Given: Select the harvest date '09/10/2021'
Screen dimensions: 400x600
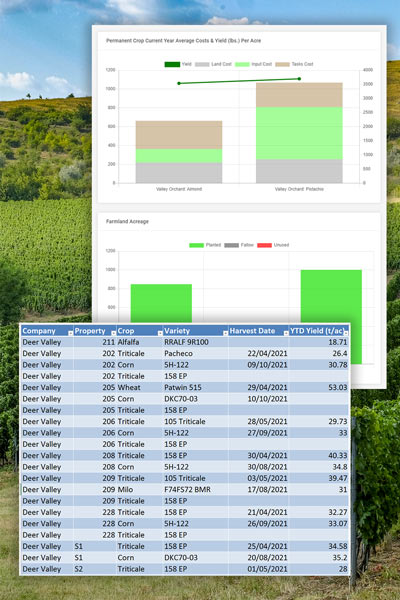Looking at the screenshot, I should (259, 365).
